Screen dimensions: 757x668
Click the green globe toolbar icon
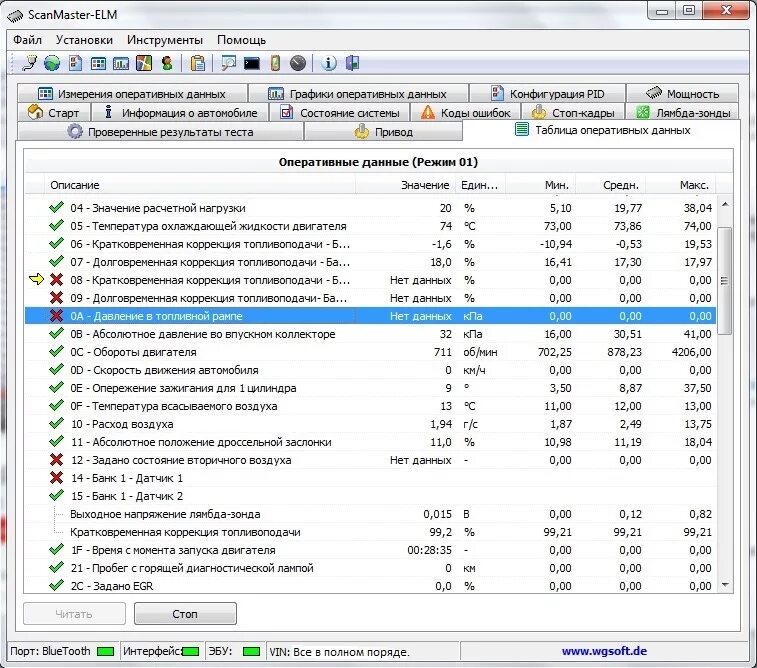click(x=52, y=63)
